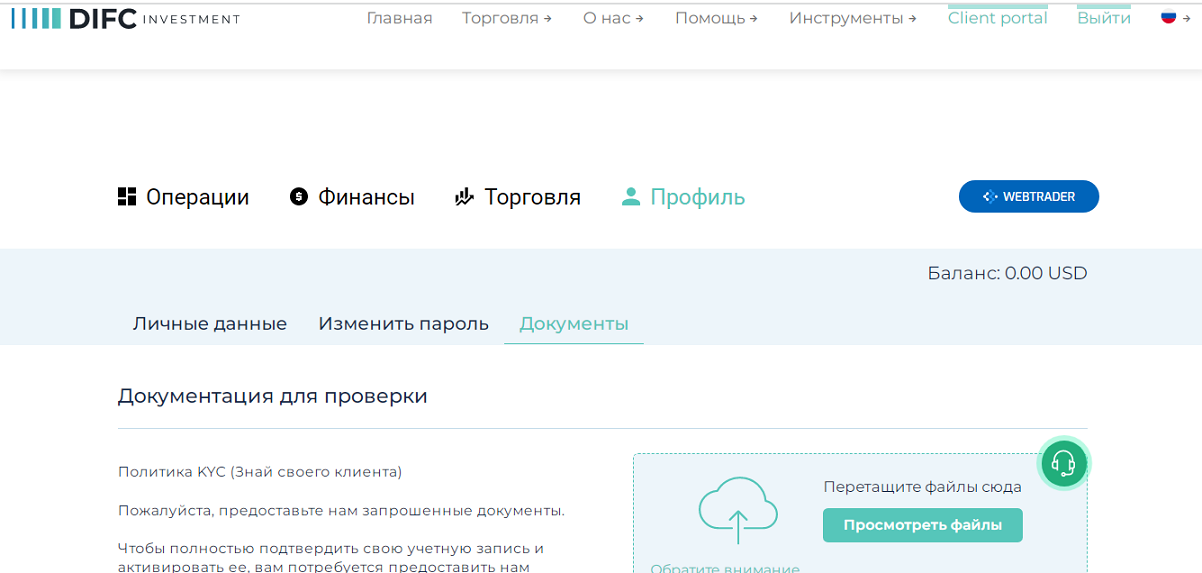Click the cloud upload icon
1202x573 pixels.
(x=738, y=511)
